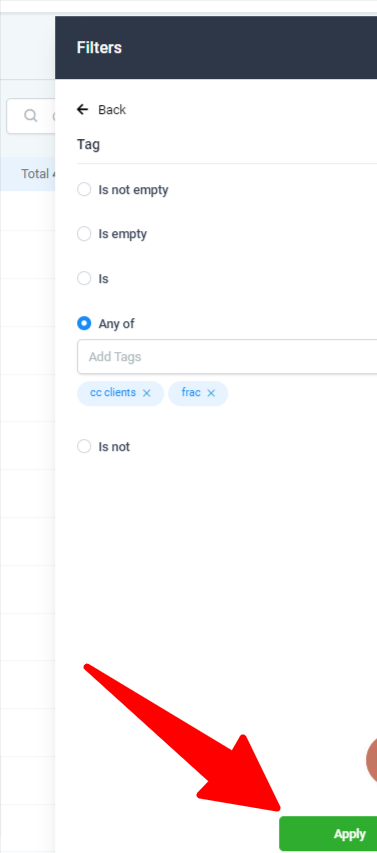Choose the Is radio option
The width and height of the screenshot is (377, 853).
[x=84, y=279]
